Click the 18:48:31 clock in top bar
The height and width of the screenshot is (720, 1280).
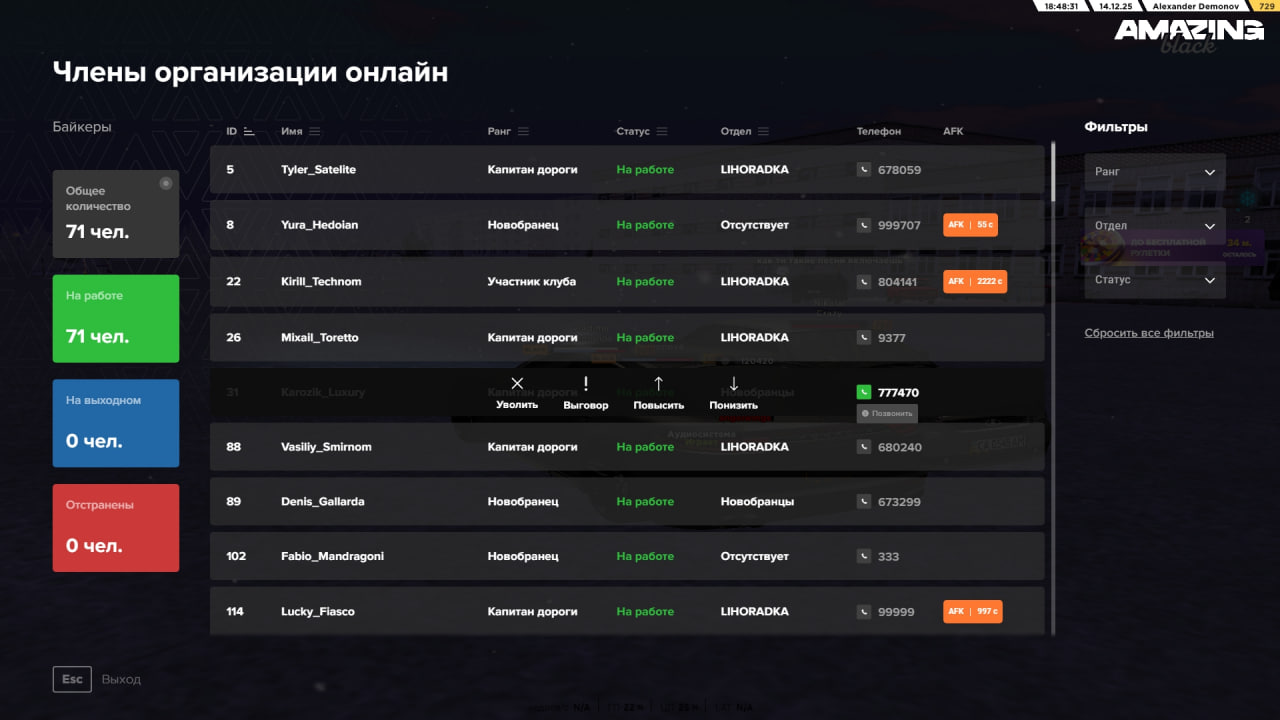[x=1062, y=6]
